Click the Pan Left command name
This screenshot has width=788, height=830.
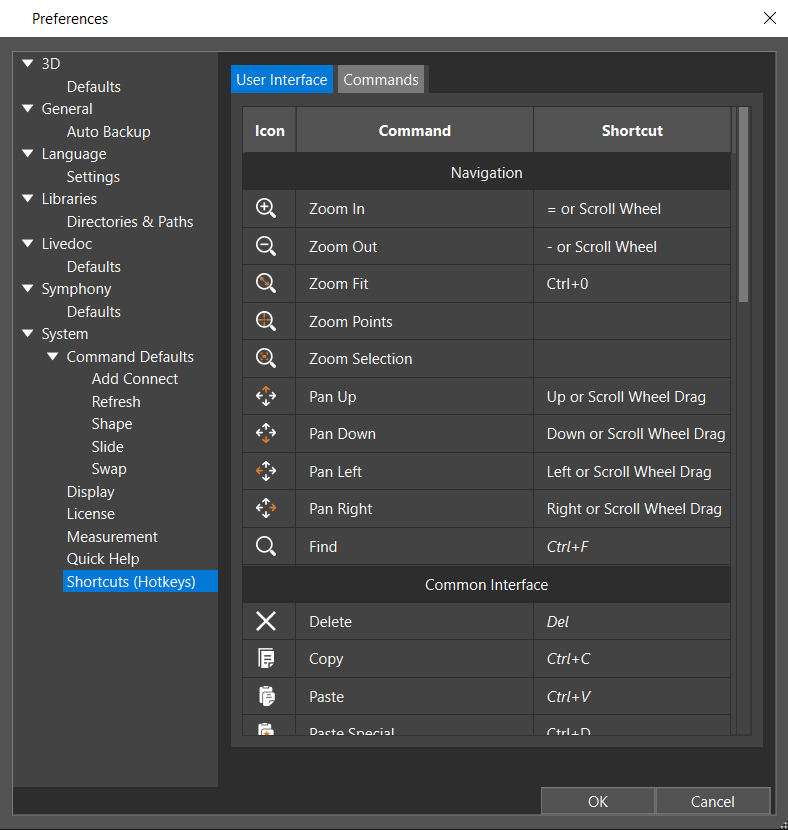[x=336, y=471]
